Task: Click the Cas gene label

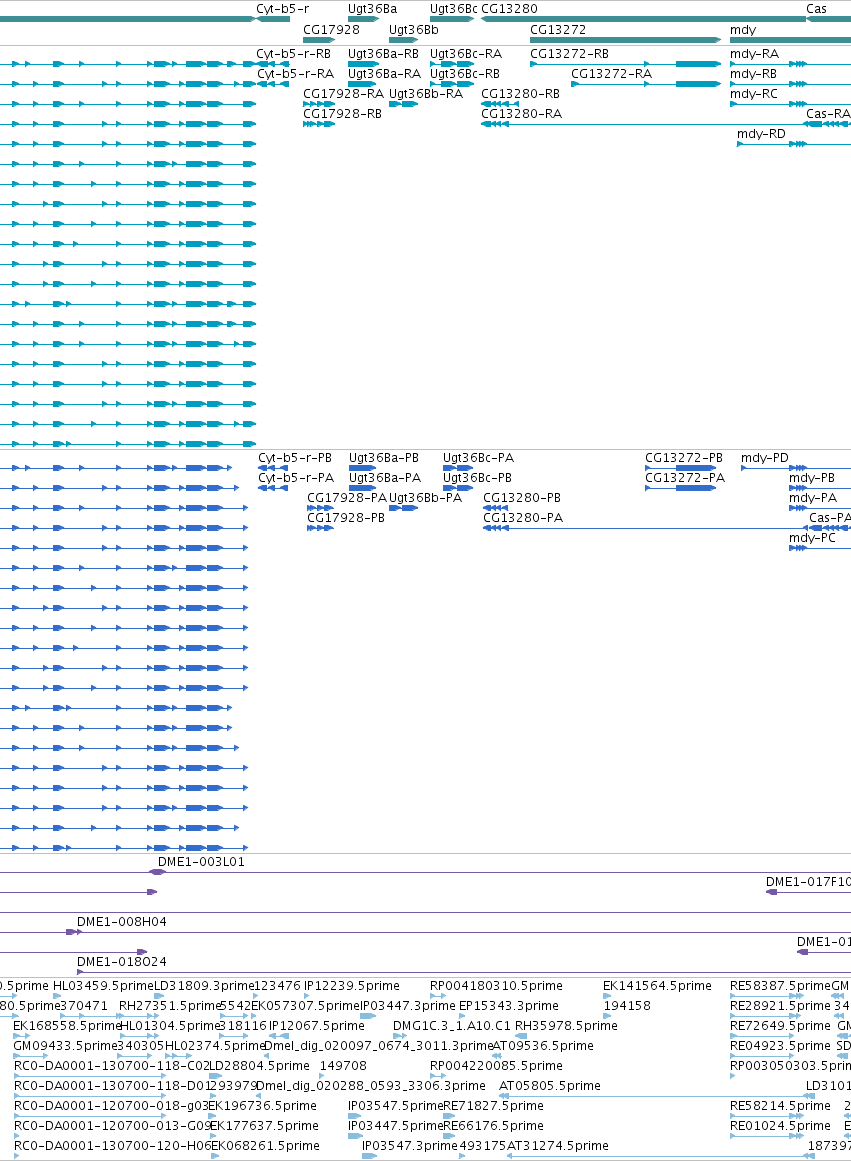Action: pyautogui.click(x=816, y=10)
